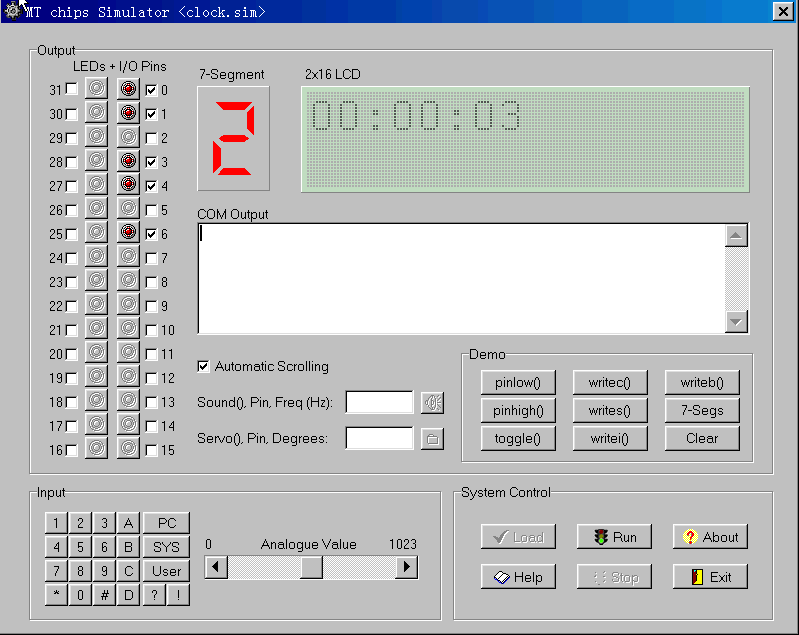Viewport: 799px width, 635px height.
Task: Open the About dialog
Action: point(710,537)
